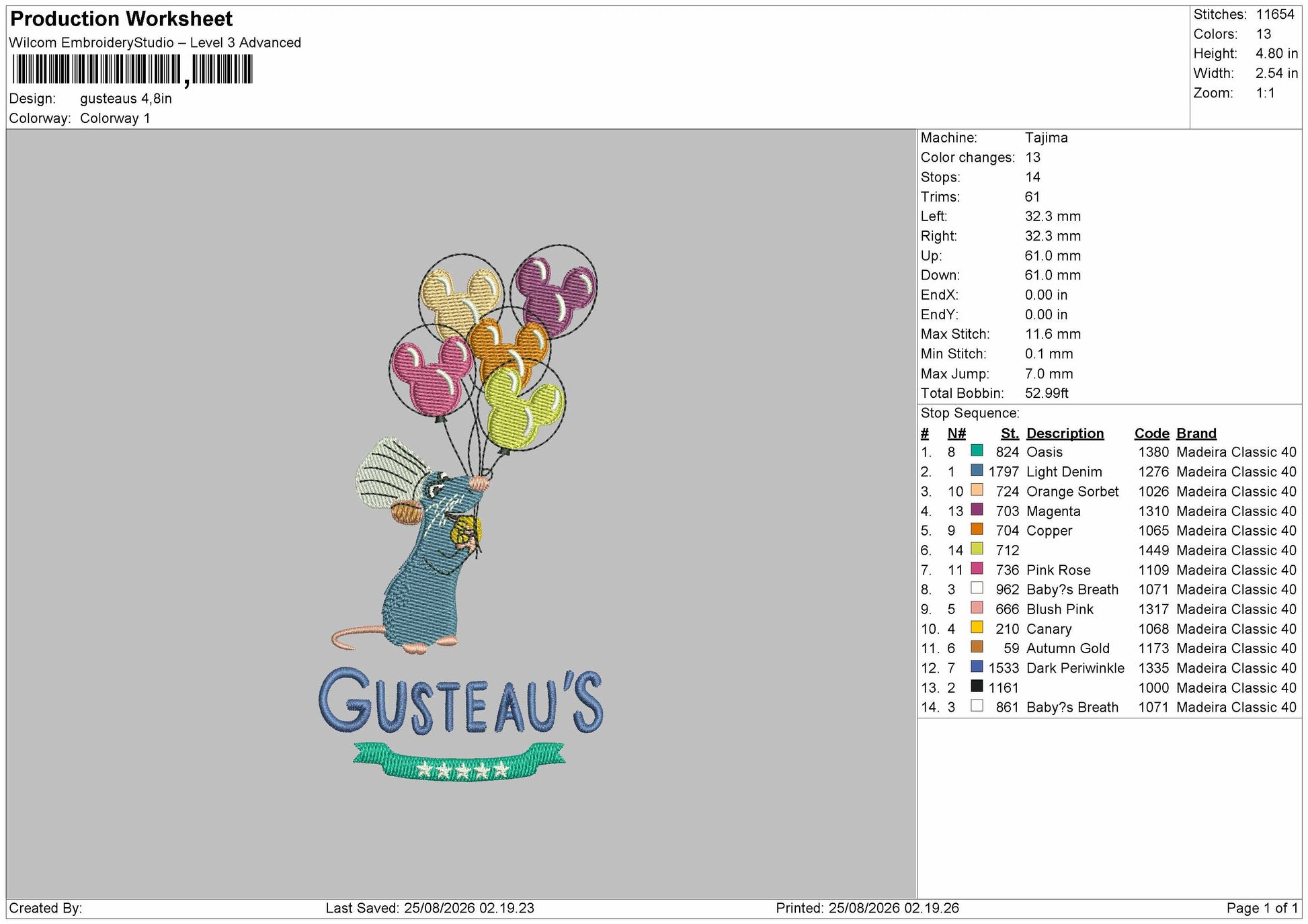Image resolution: width=1308 pixels, height=924 pixels.
Task: Select the Stops value "14"
Action: click(x=1033, y=177)
